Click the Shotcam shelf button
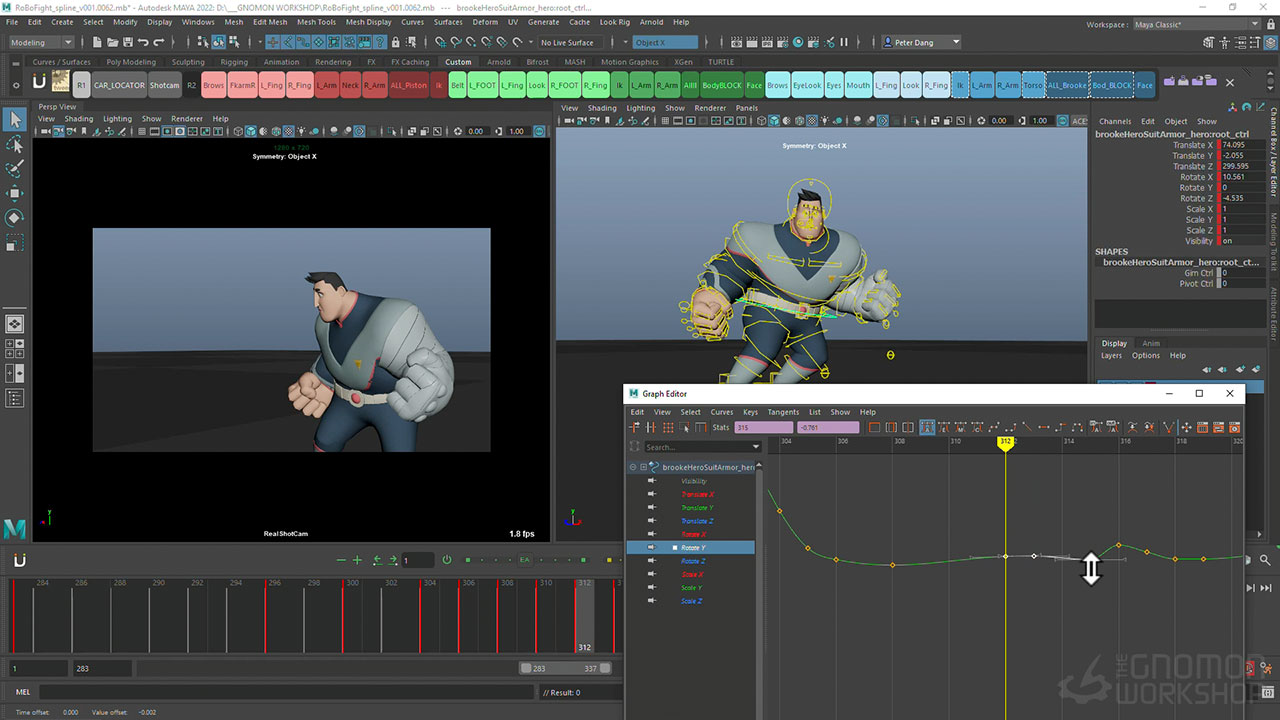 coord(164,85)
